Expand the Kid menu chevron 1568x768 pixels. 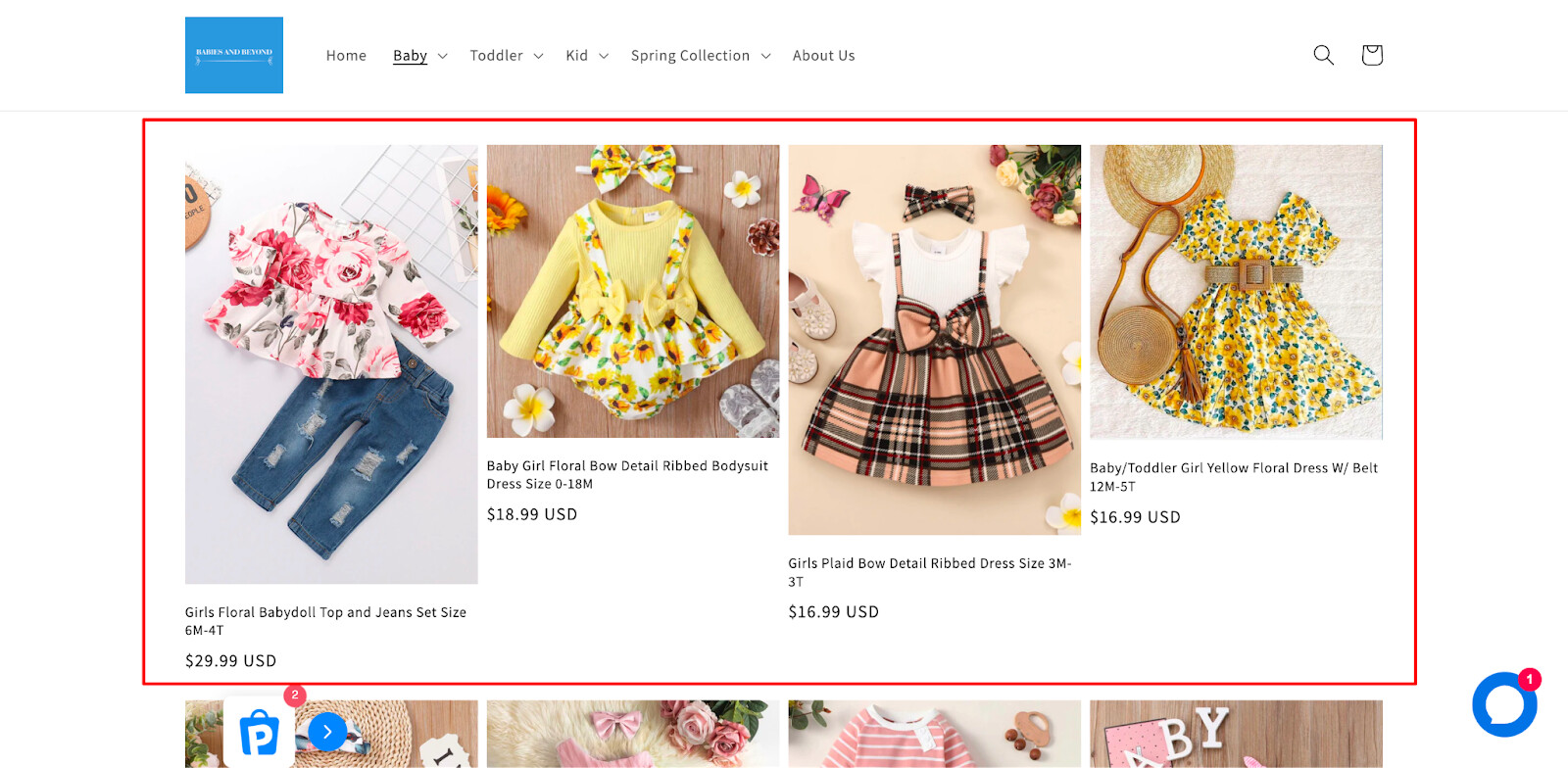(x=604, y=56)
